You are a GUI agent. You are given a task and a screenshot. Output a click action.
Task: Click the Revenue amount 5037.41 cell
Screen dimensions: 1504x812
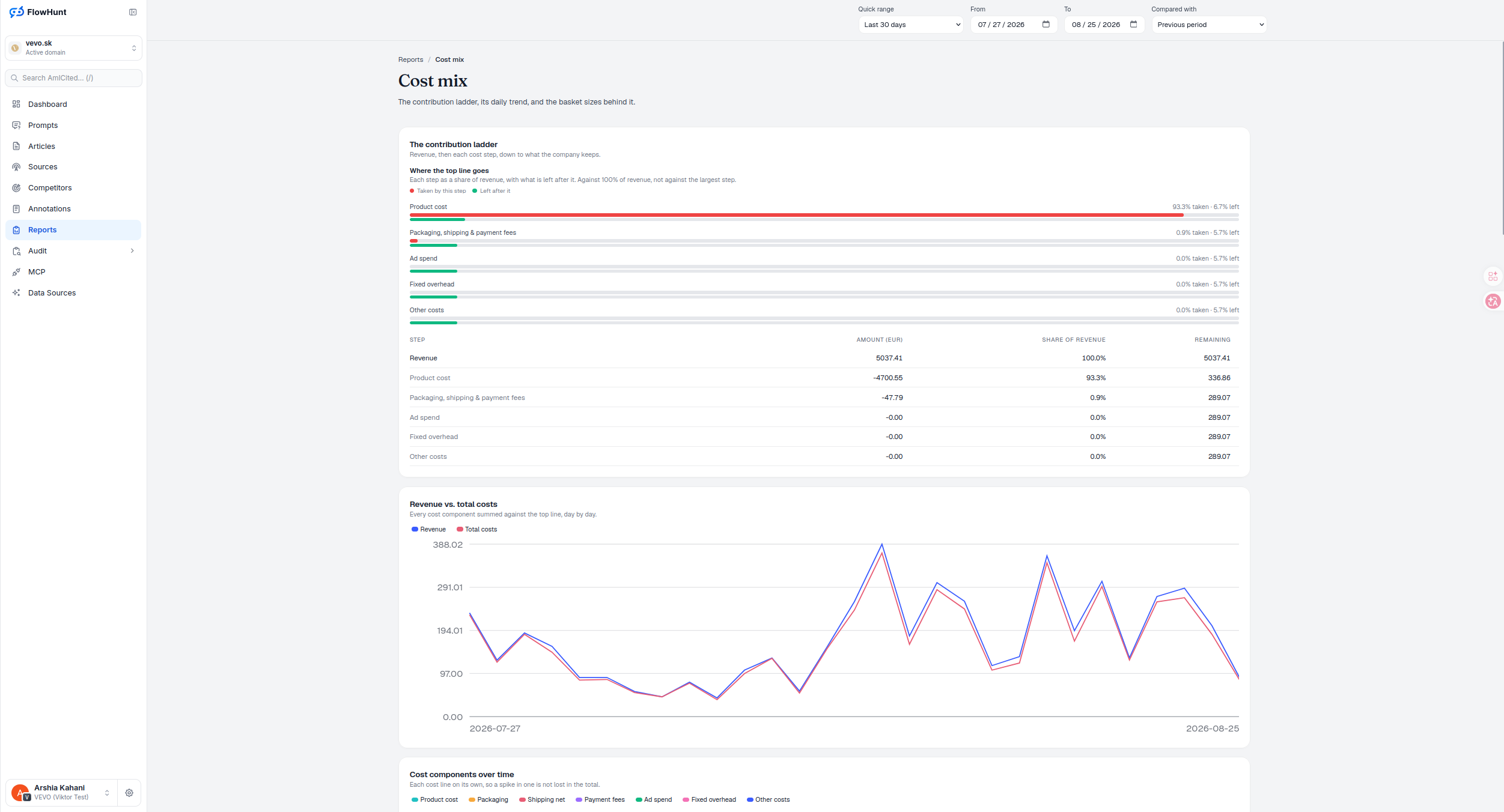tap(889, 359)
